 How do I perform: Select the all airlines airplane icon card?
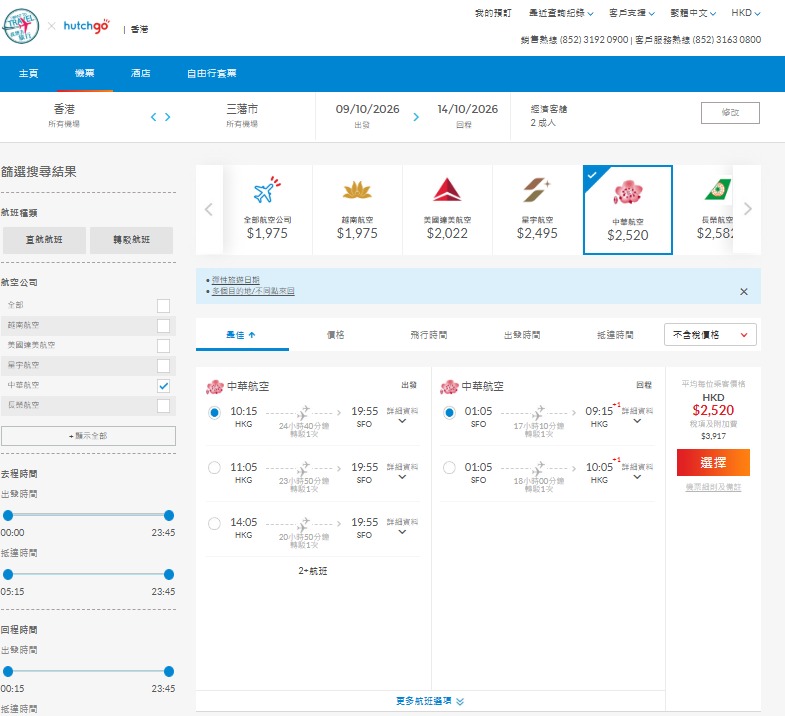tap(267, 210)
